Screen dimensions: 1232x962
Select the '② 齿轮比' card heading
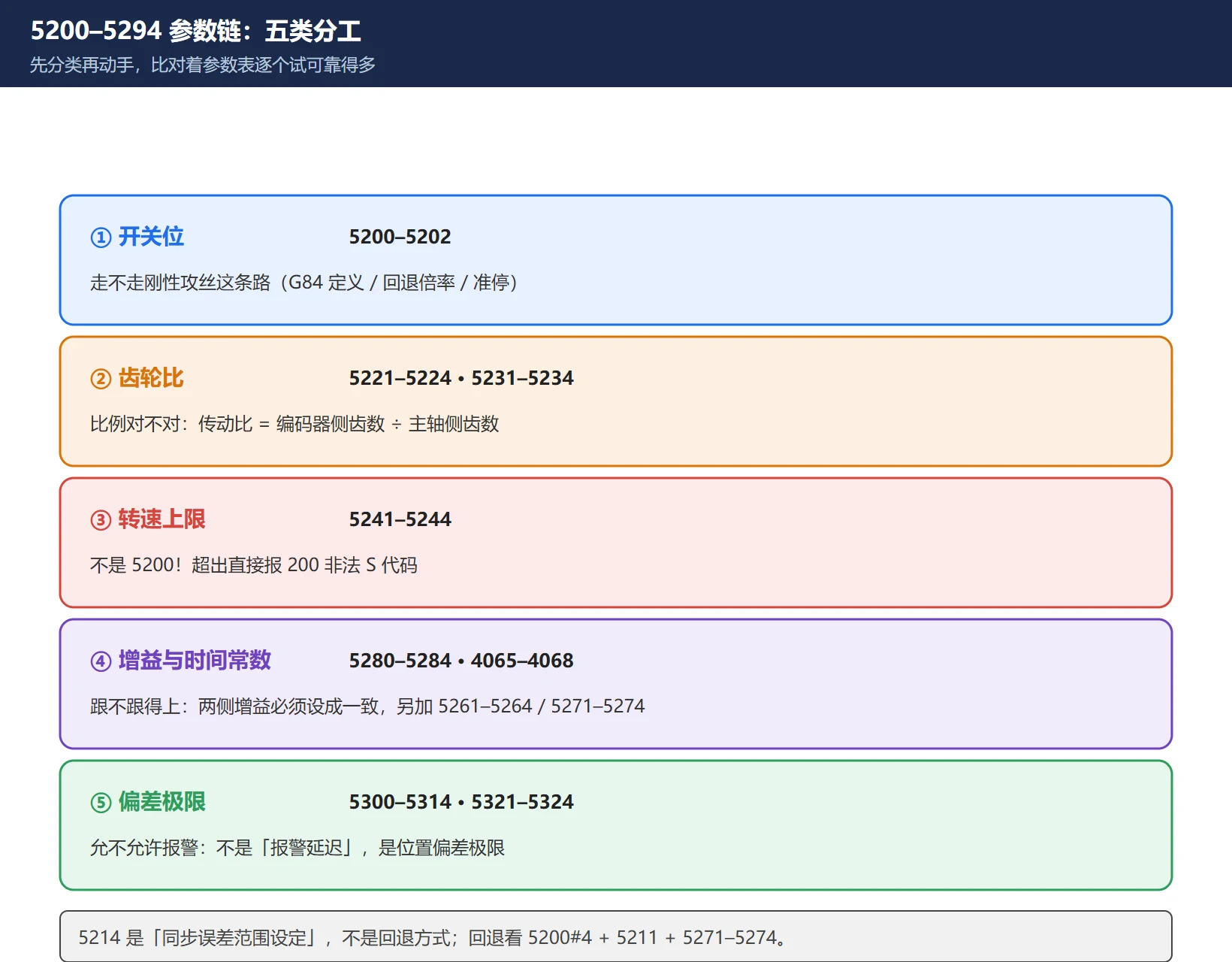click(137, 378)
